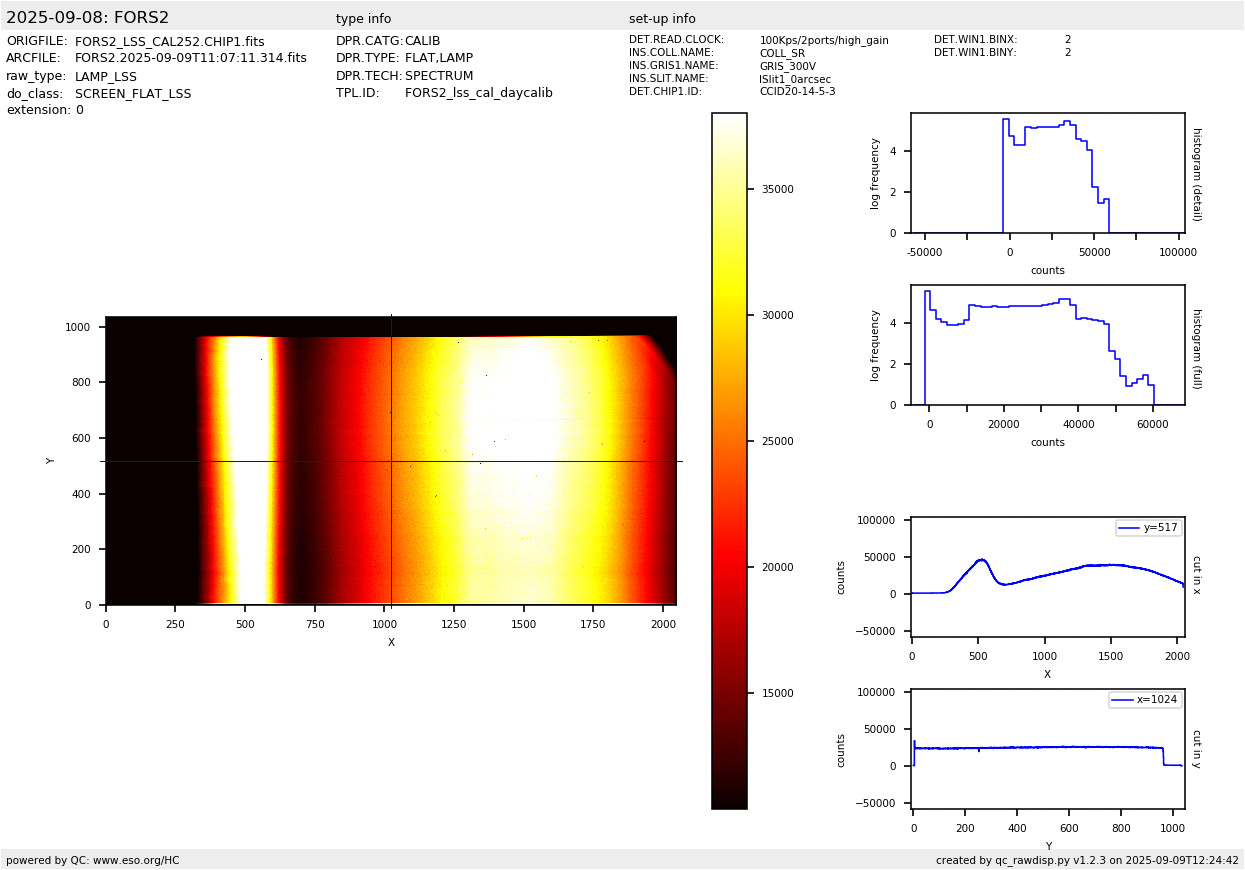Click the 1000 tick on the image Y axis
Viewport: 1245px width, 870px height.
[x=79, y=328]
